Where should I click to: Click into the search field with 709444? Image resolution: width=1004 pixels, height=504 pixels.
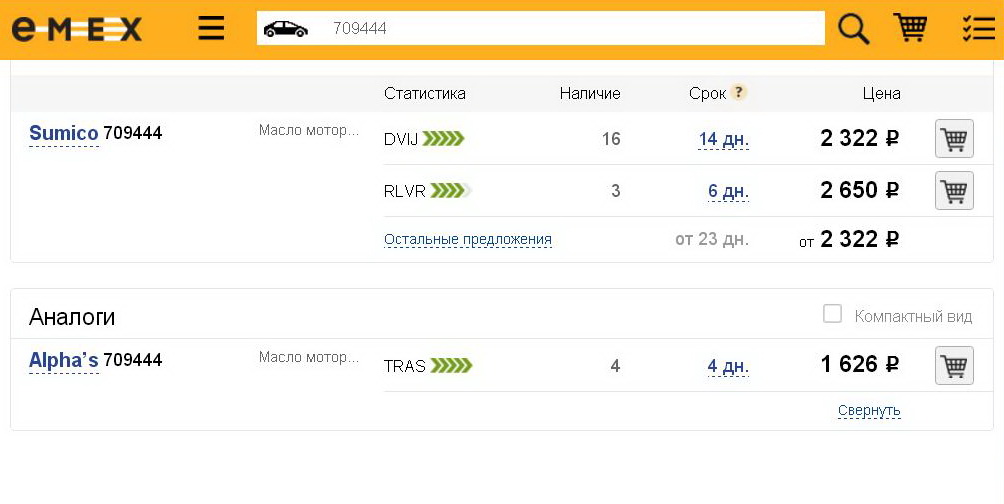tap(540, 28)
